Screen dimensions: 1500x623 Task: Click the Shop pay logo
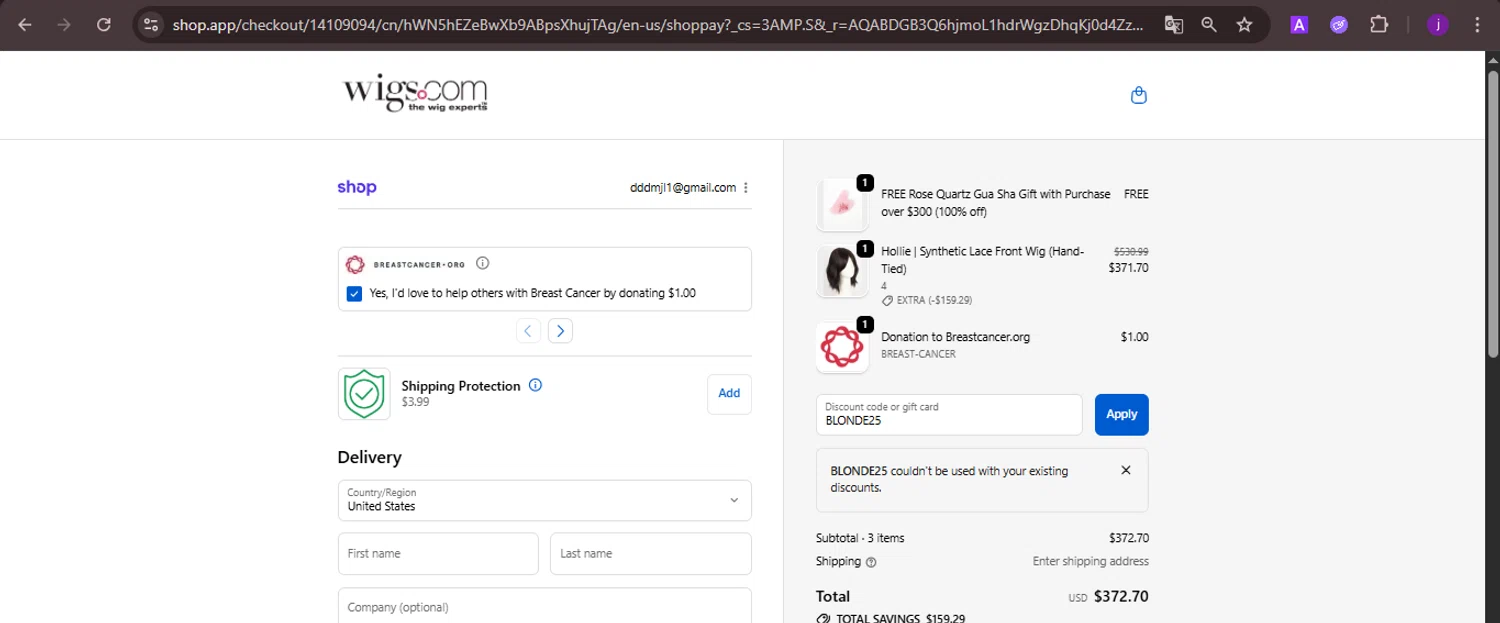click(x=357, y=187)
